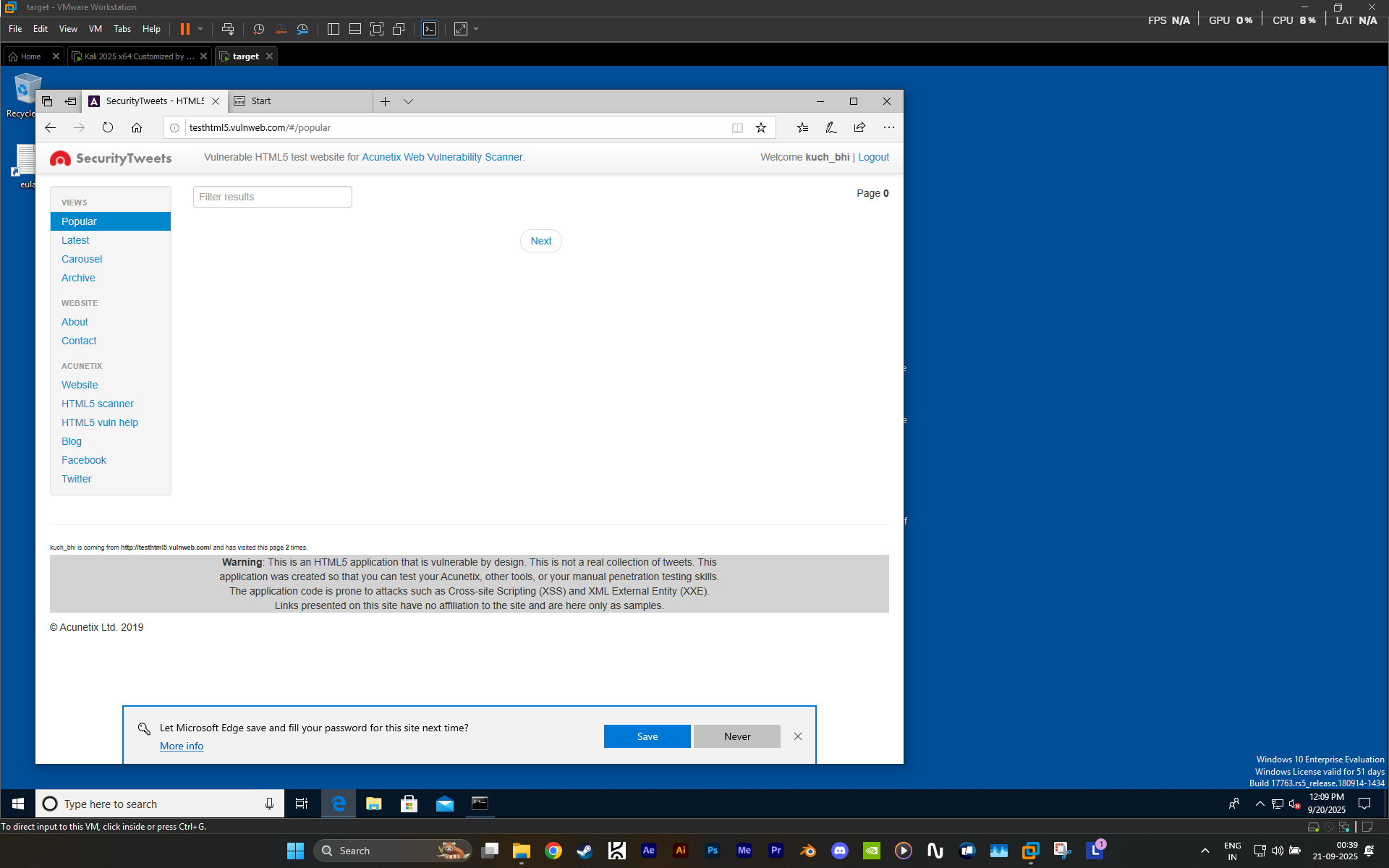
Task: Open the add notes pen icon
Action: [831, 127]
